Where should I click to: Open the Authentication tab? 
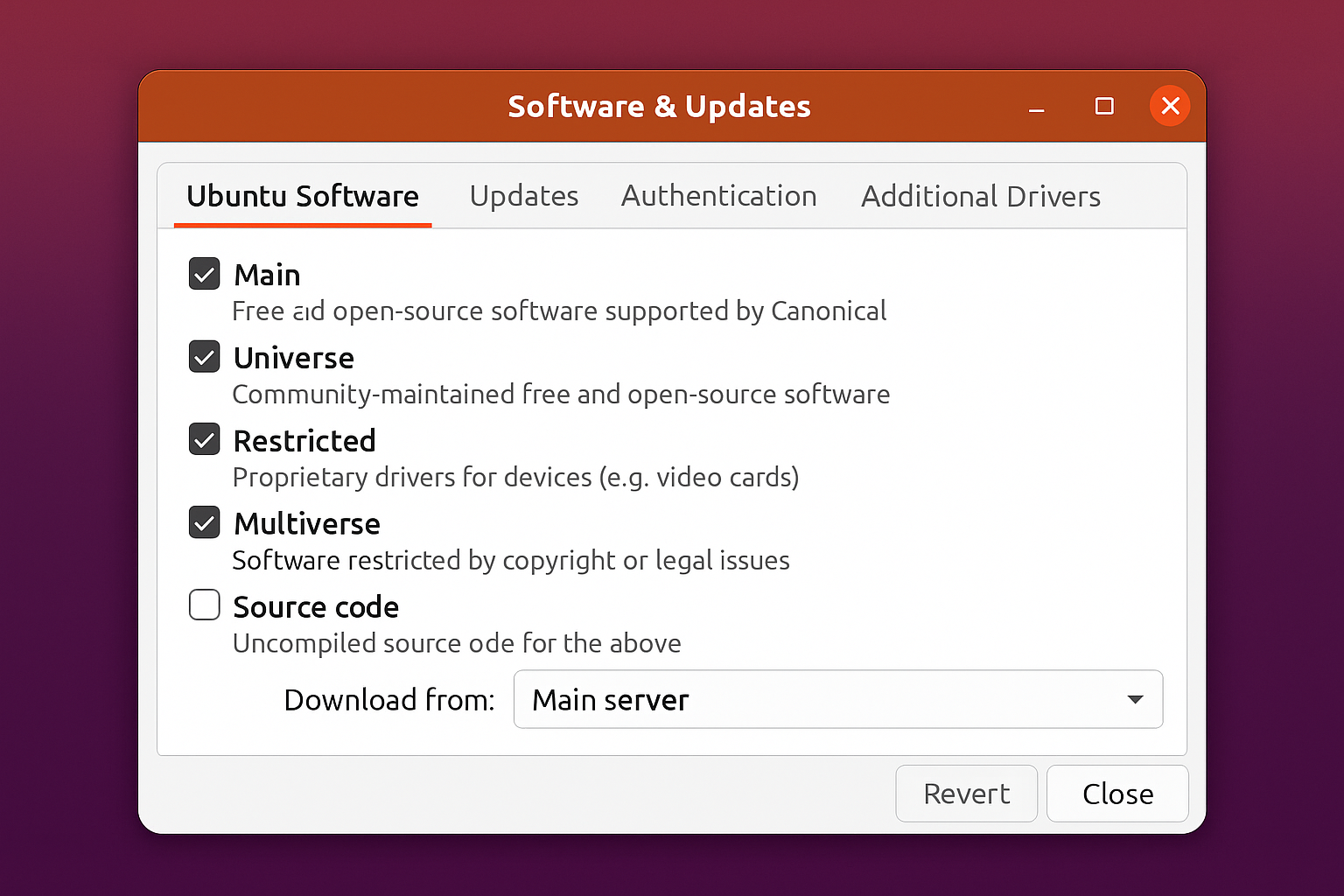tap(718, 196)
